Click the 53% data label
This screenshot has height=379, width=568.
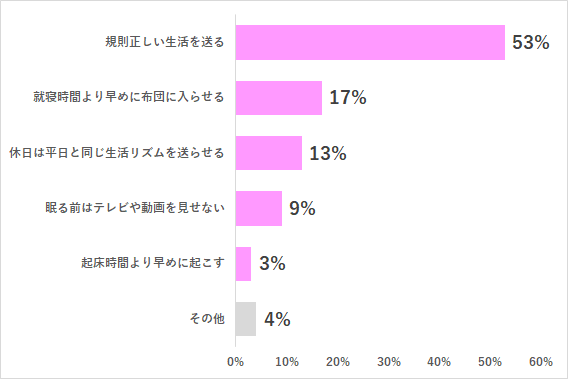pyautogui.click(x=531, y=42)
